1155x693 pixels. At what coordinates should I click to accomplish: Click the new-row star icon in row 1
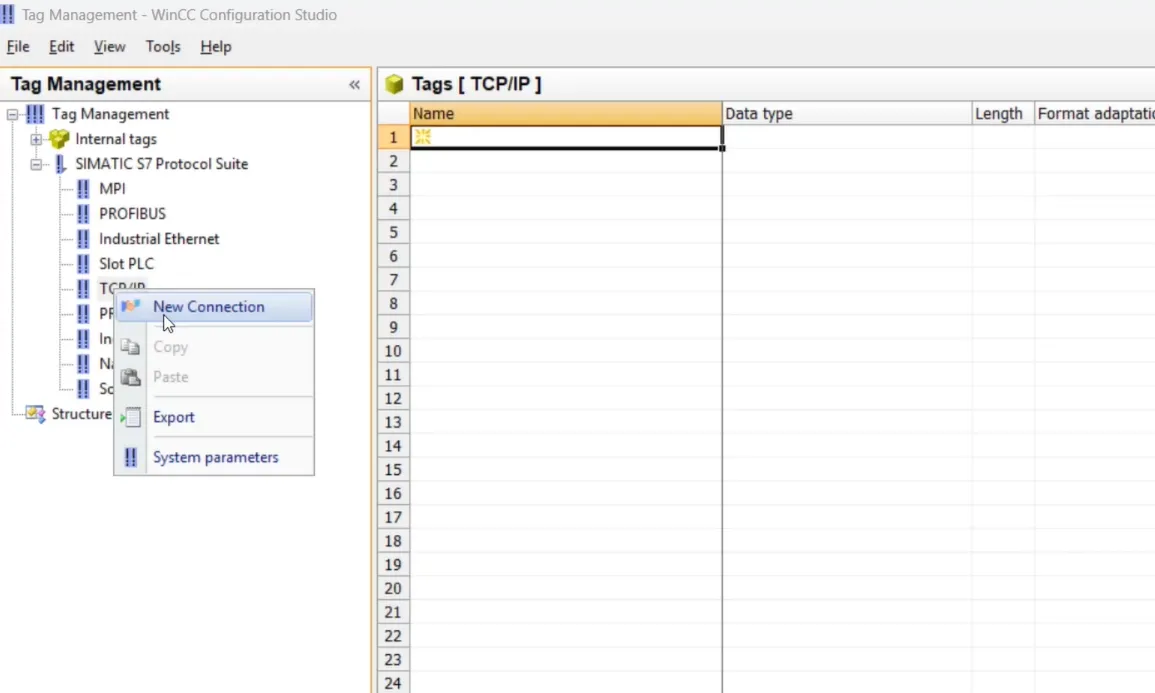pos(423,136)
